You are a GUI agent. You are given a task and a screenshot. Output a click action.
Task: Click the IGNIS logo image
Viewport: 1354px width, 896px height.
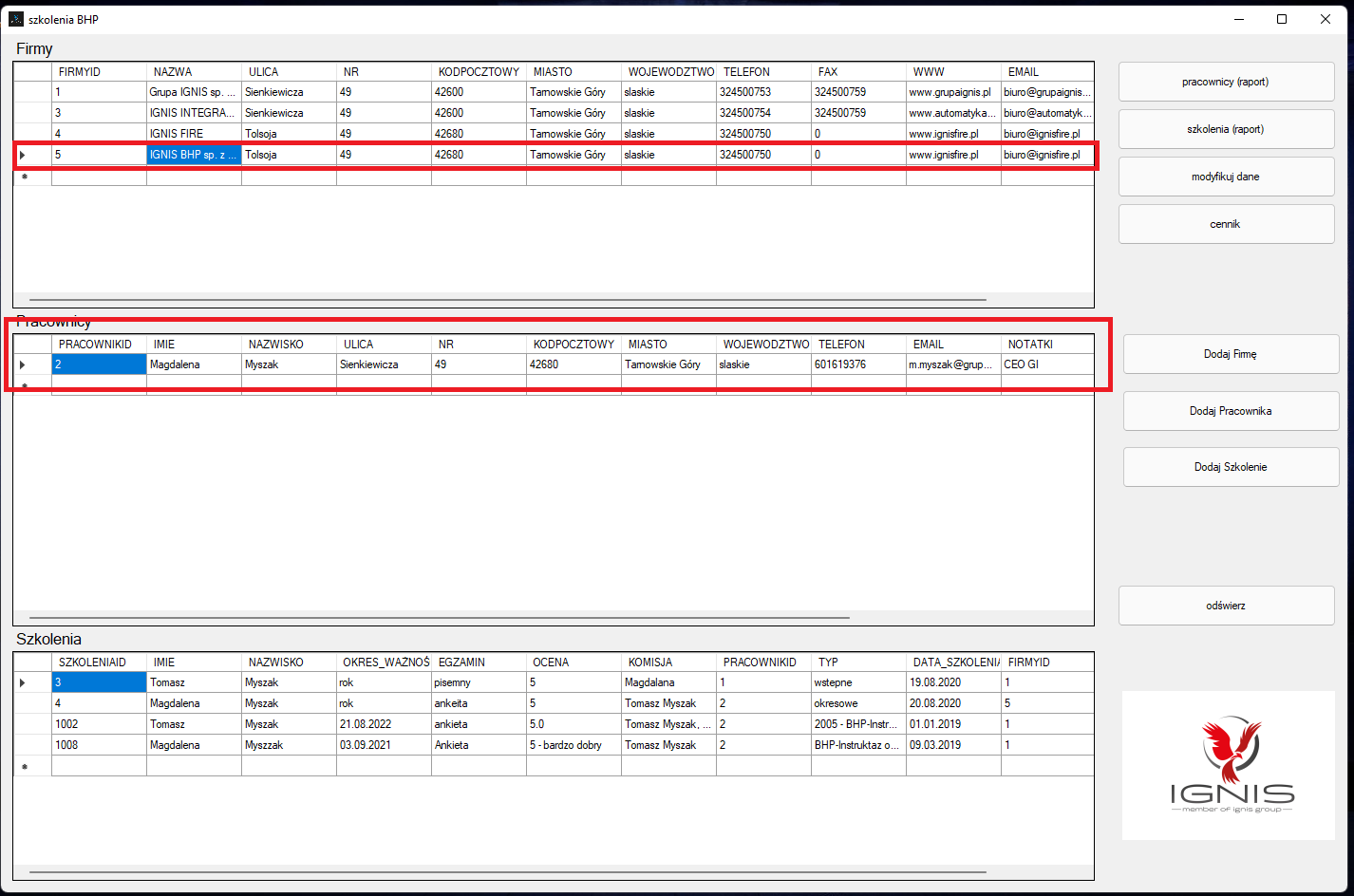tap(1229, 765)
